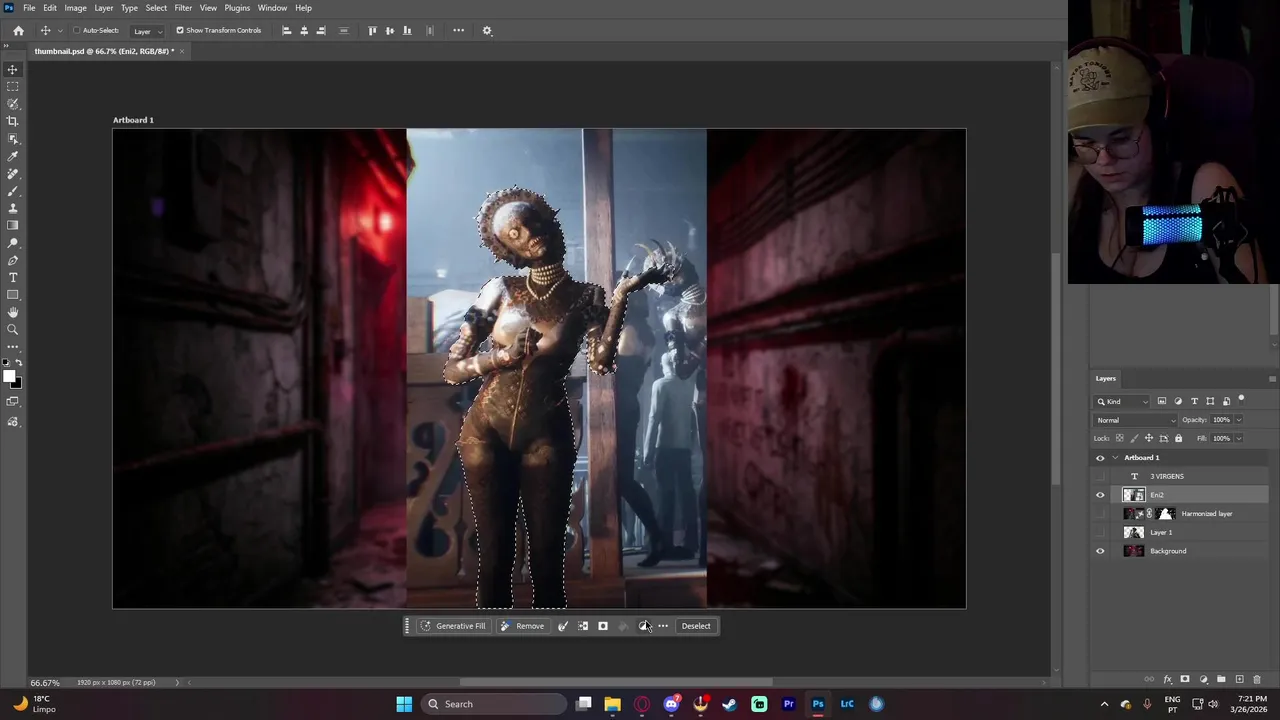
Task: Activate the Horizontal Type tool
Action: click(13, 277)
